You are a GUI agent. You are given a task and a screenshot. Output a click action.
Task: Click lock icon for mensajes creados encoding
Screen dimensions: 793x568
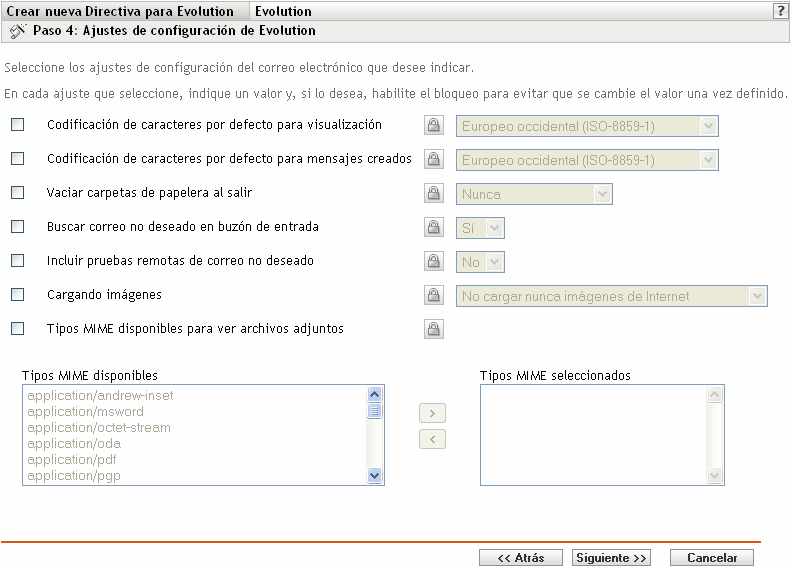click(x=433, y=159)
